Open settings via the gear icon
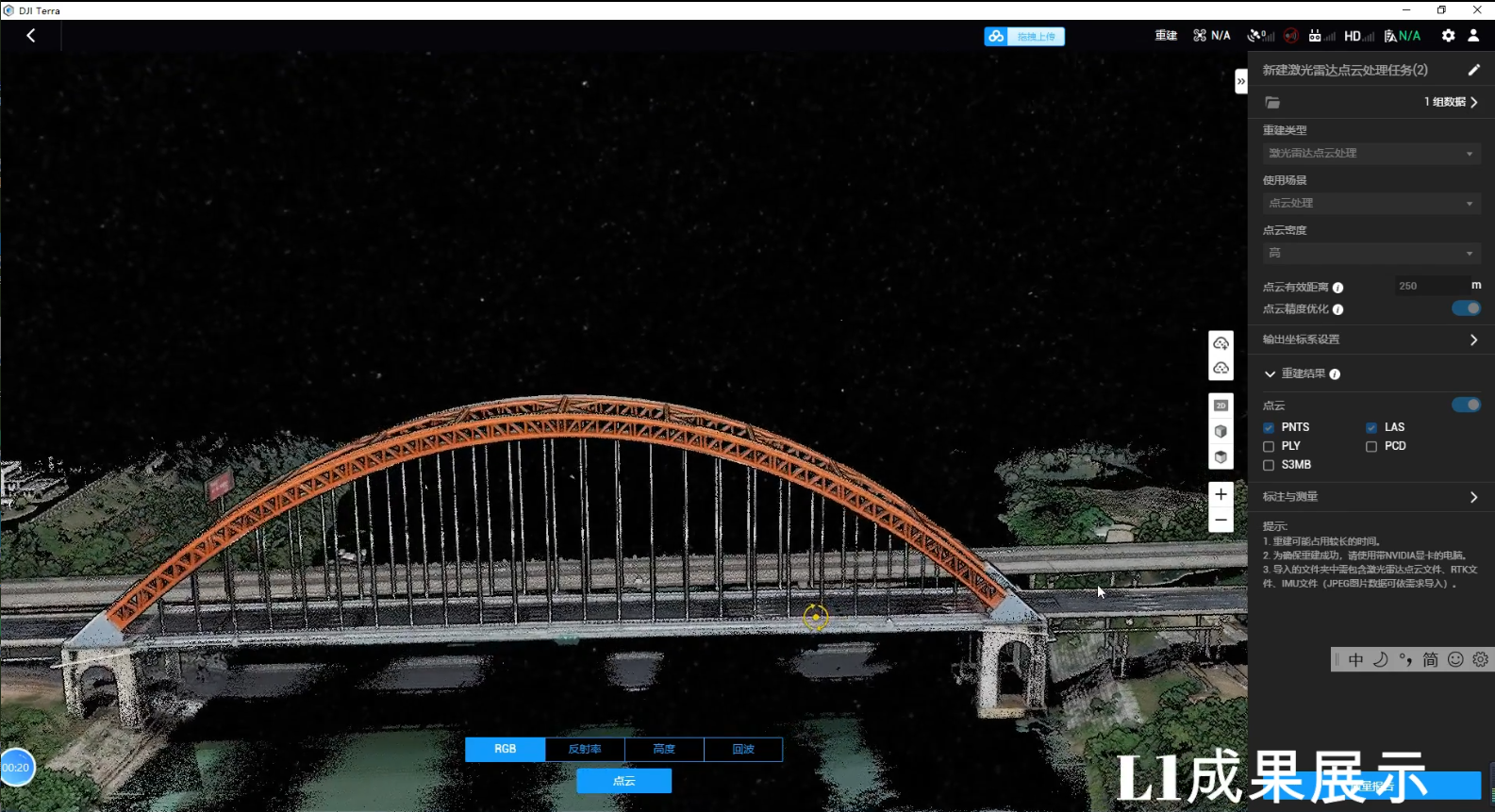Viewport: 1495px width, 812px height. [1448, 36]
